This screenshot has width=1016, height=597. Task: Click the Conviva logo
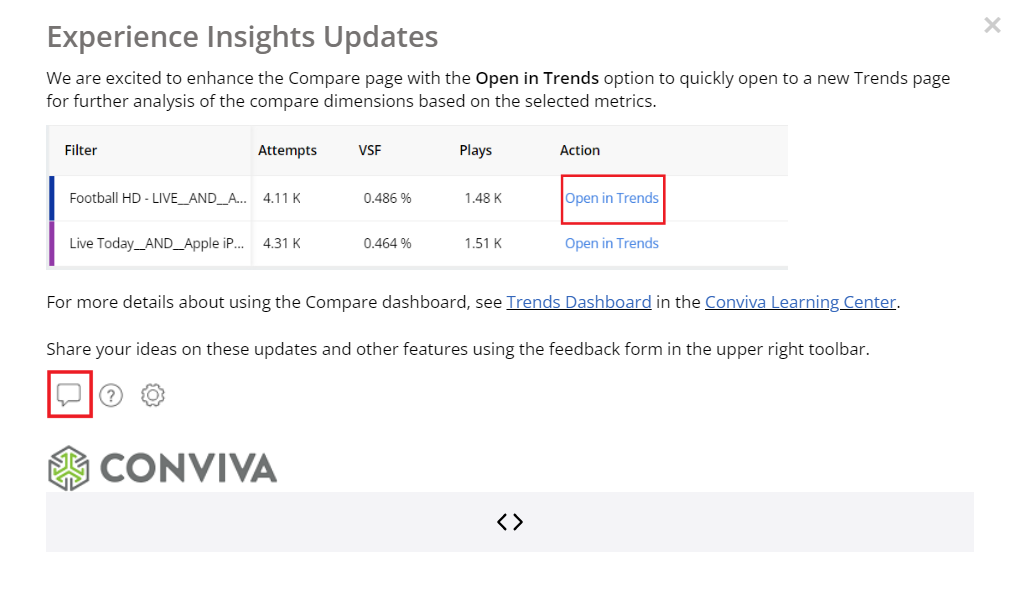162,468
